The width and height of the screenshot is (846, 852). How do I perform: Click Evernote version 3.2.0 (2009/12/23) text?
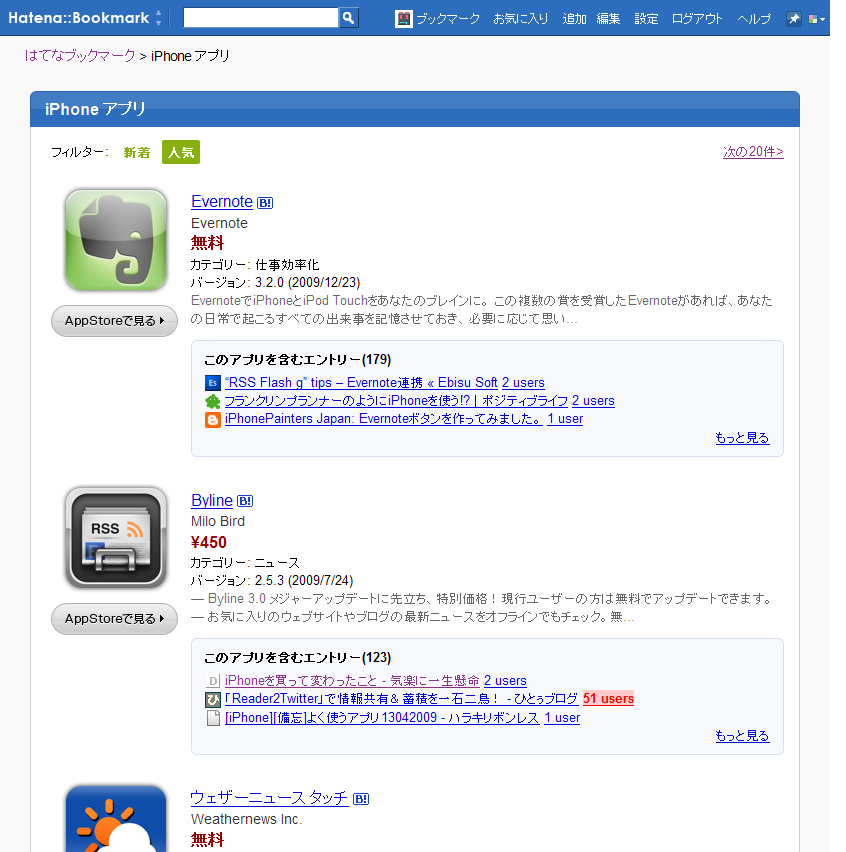tap(275, 283)
